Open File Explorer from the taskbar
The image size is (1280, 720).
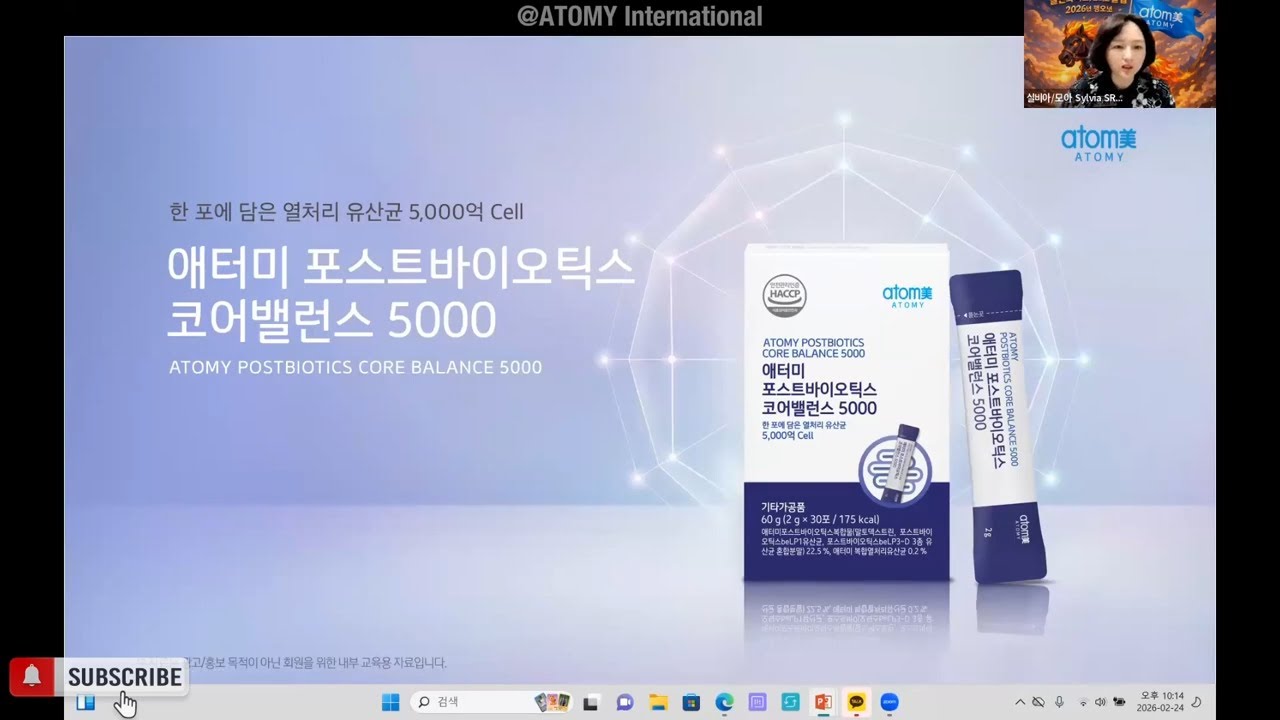point(658,702)
